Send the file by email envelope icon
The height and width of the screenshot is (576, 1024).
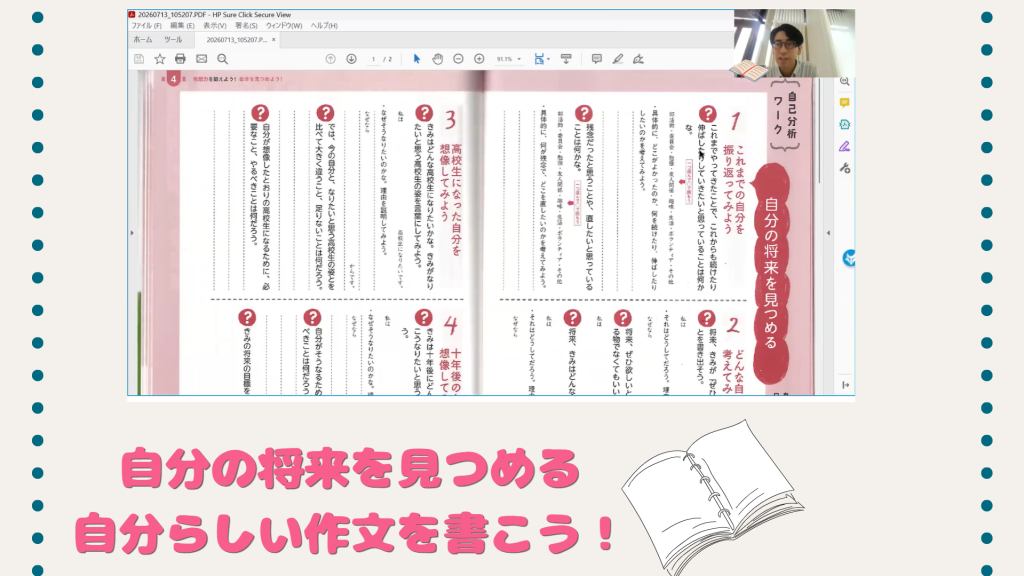(201, 59)
